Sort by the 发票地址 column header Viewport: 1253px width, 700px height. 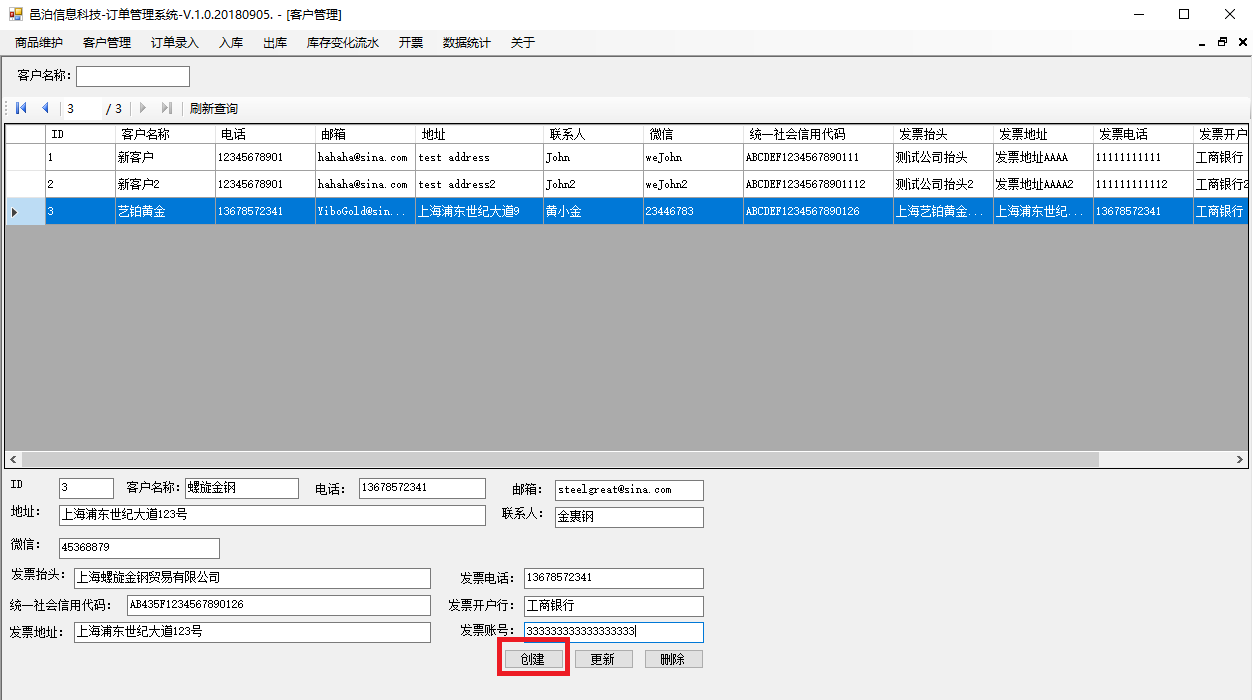point(1043,134)
